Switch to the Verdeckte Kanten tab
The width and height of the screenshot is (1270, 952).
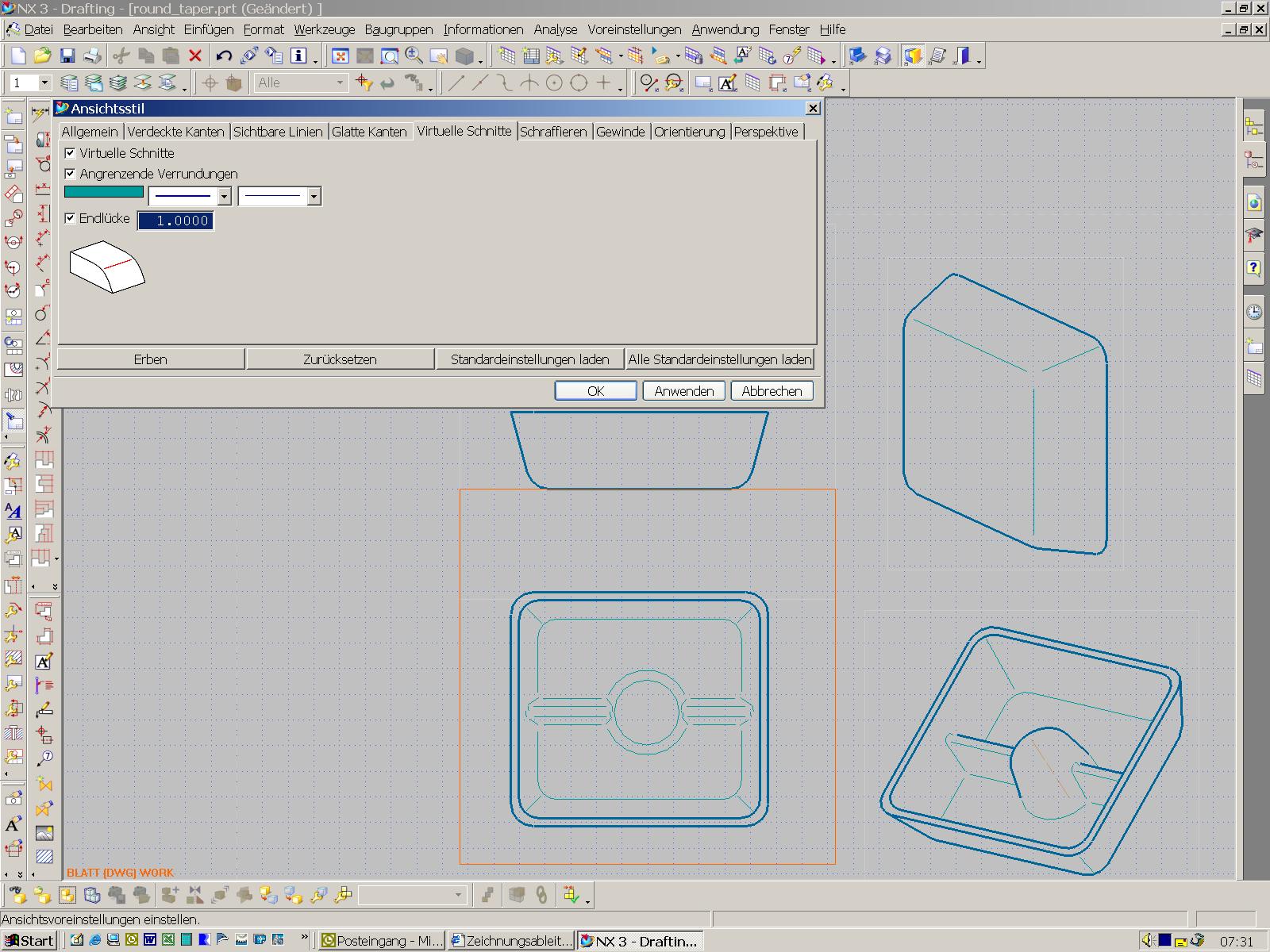click(175, 132)
